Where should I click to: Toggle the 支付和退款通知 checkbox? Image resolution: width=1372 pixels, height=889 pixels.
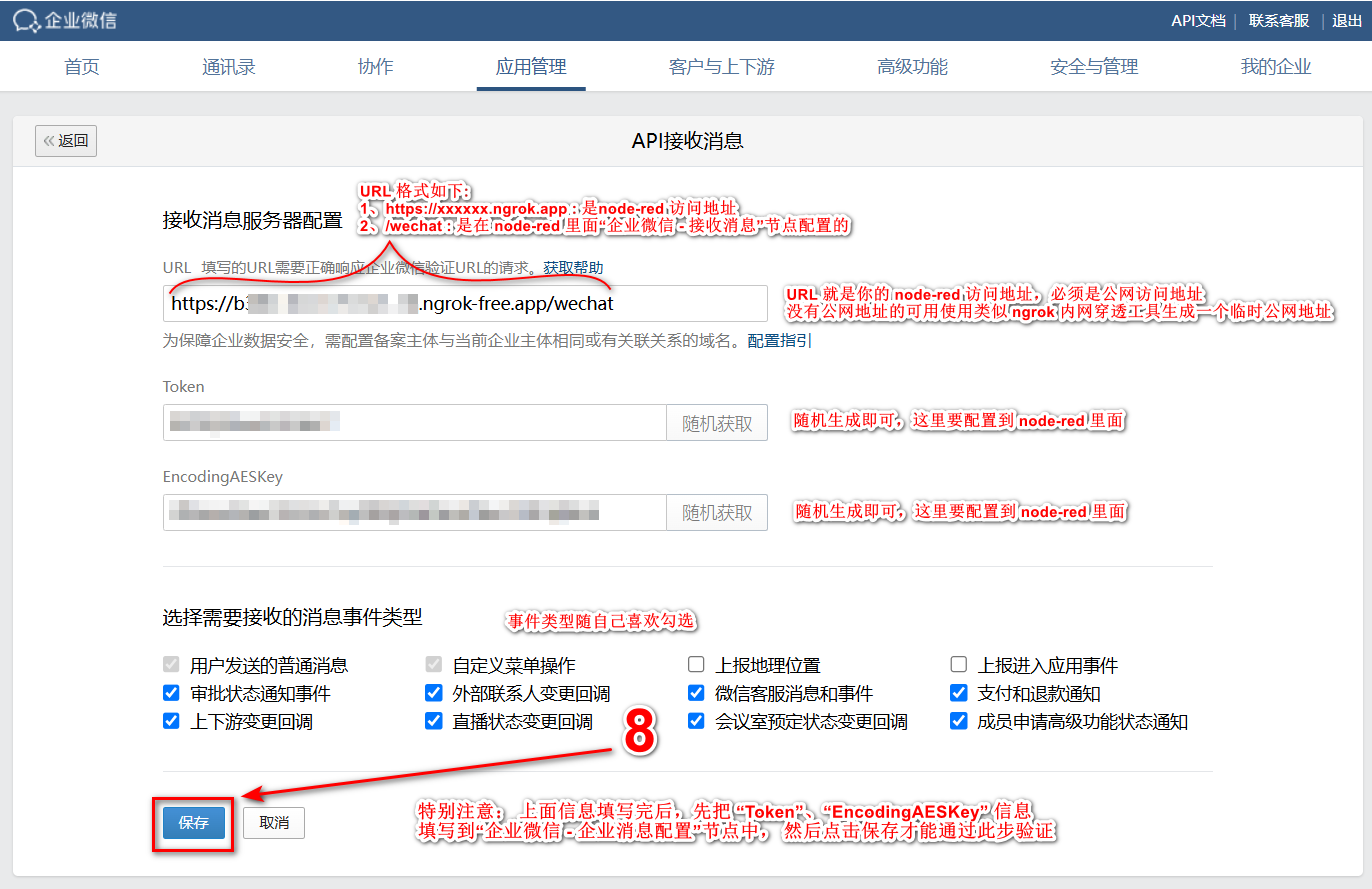(959, 693)
